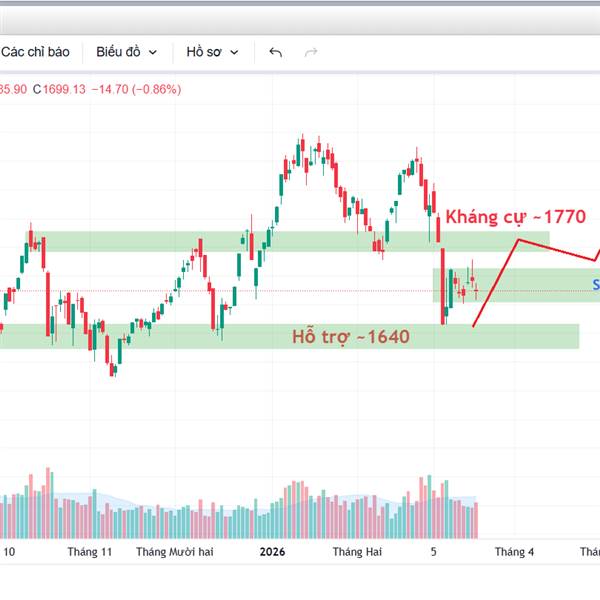
Task: Click the Tháng Mười hai axis label
Action: [175, 552]
